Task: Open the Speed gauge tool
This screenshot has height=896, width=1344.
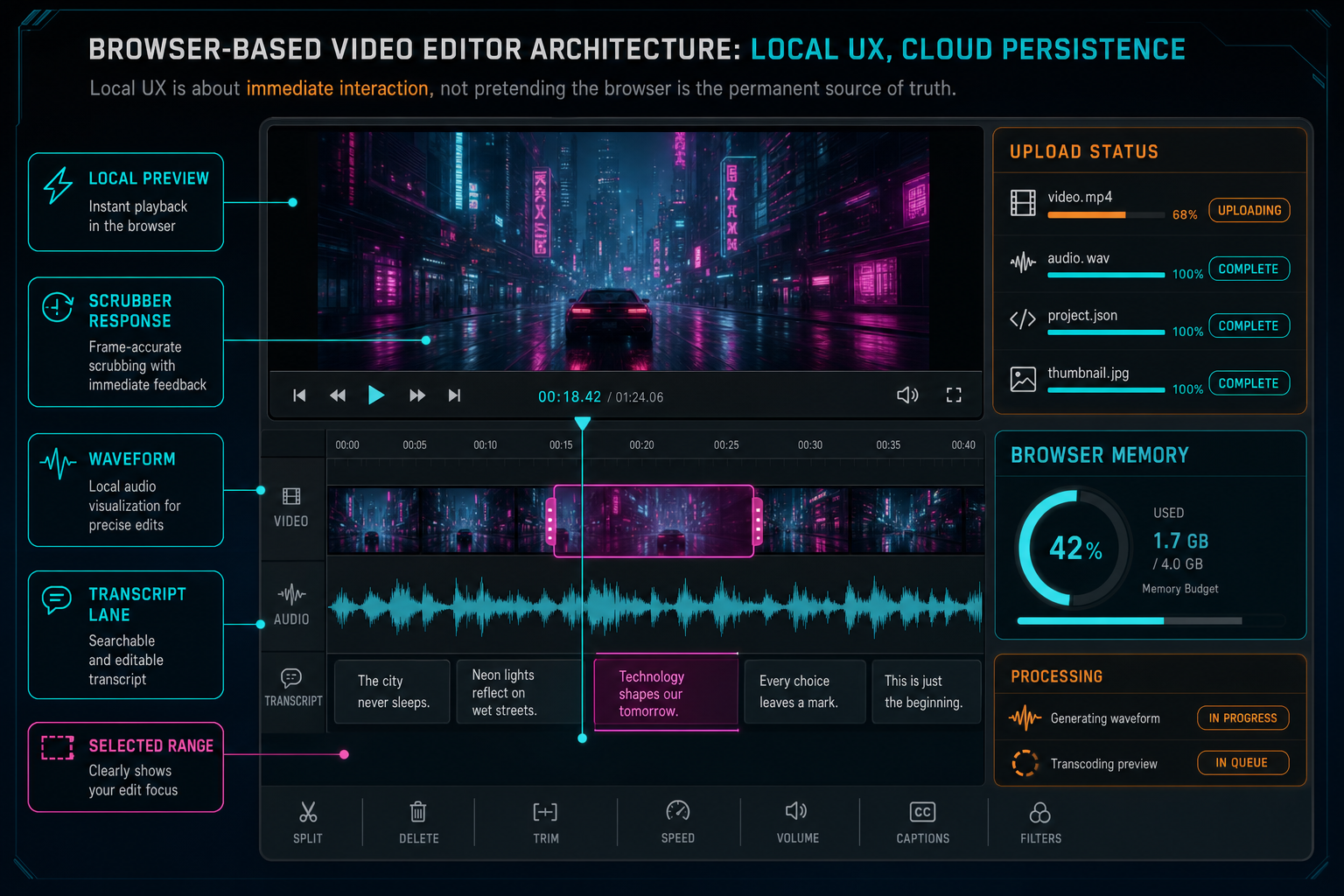Action: 678,821
